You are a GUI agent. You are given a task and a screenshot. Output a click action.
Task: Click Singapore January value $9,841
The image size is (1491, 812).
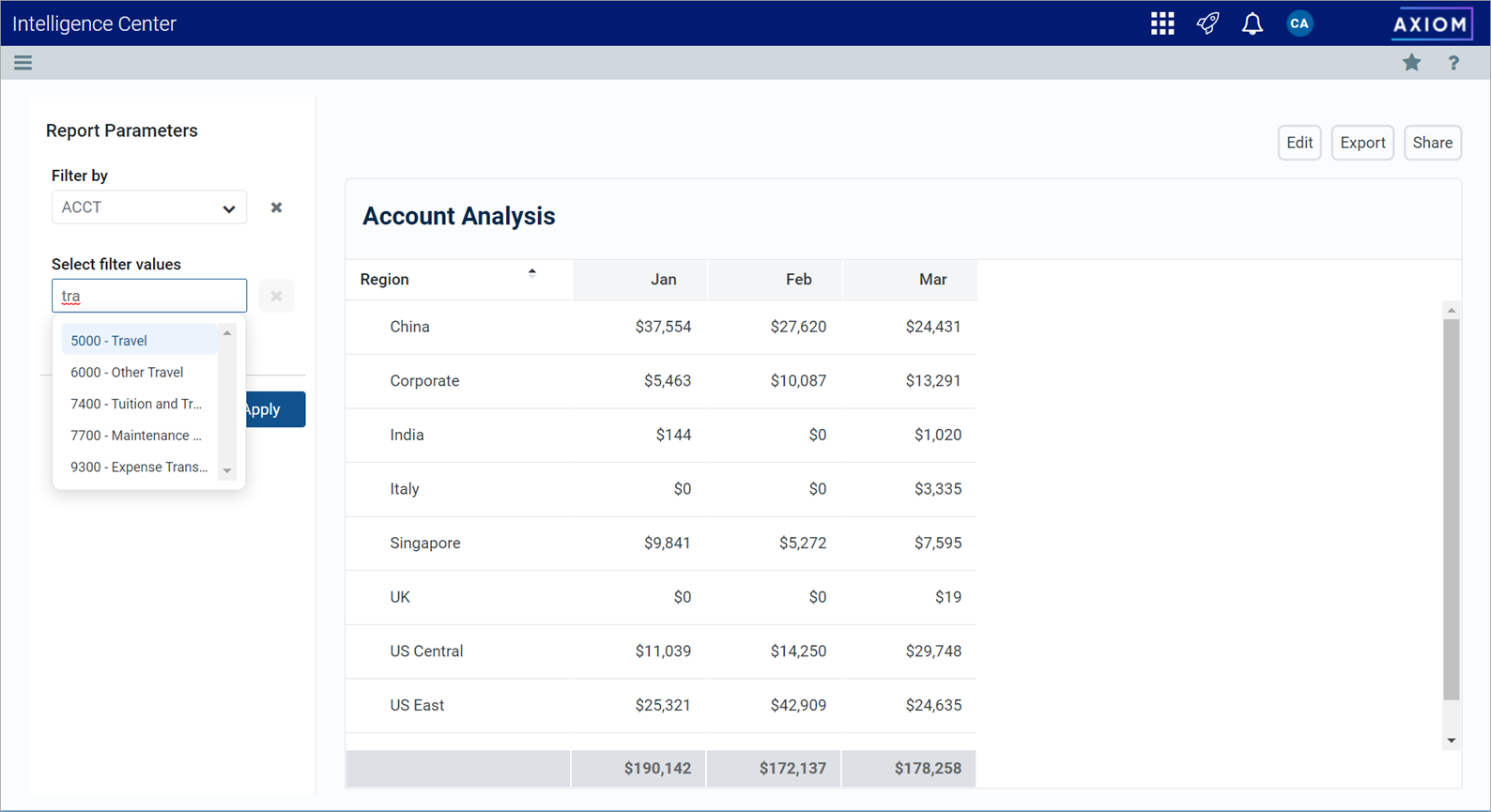point(668,544)
